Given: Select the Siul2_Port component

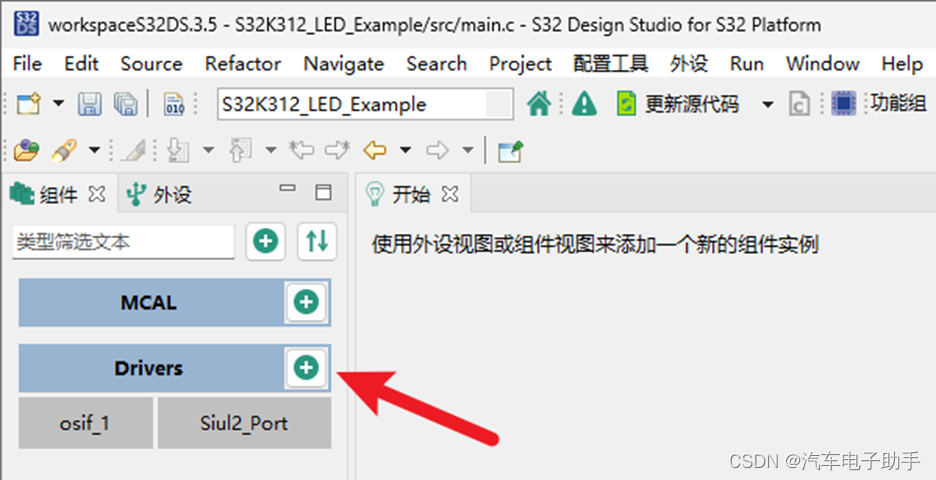Looking at the screenshot, I should (x=244, y=423).
